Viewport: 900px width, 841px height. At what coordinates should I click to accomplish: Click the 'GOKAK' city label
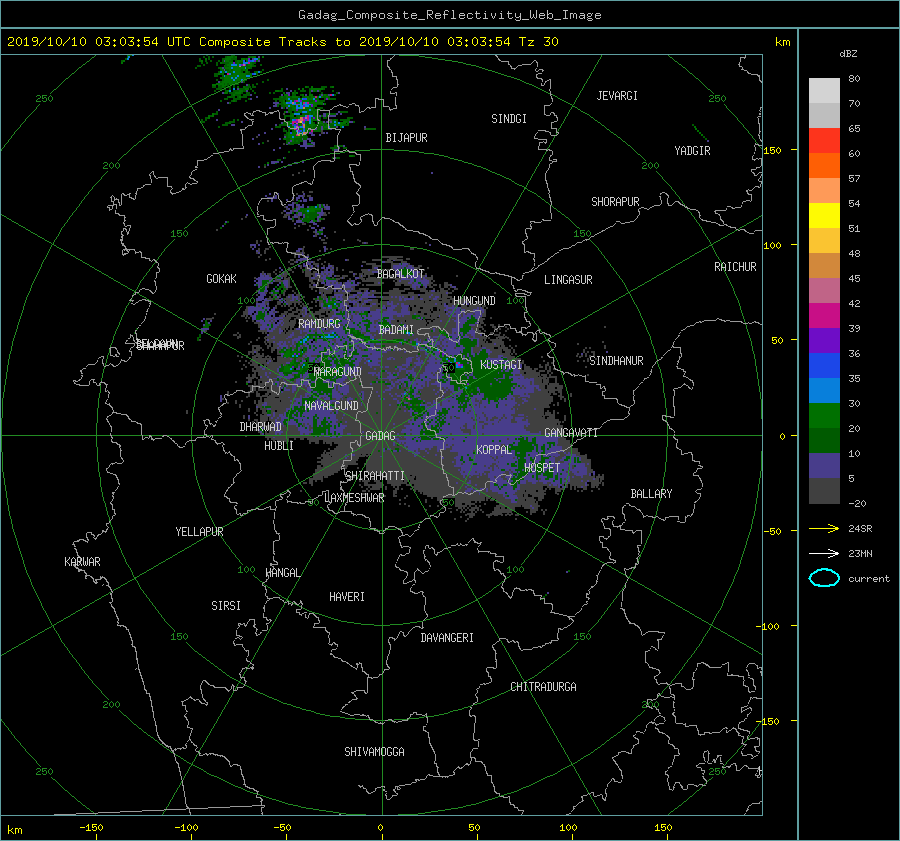(222, 279)
